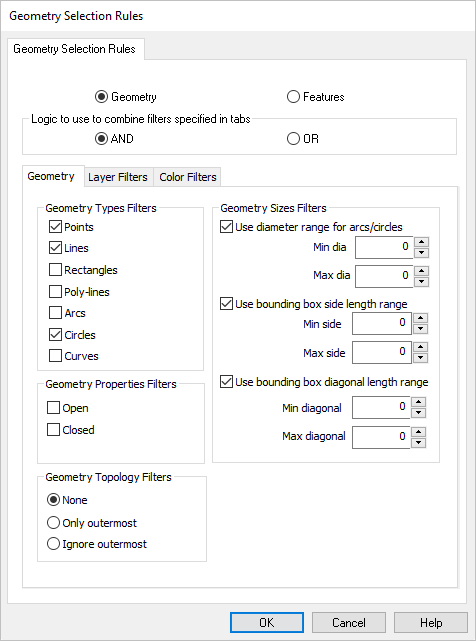Switch to the Layer Filters tab

click(x=118, y=177)
